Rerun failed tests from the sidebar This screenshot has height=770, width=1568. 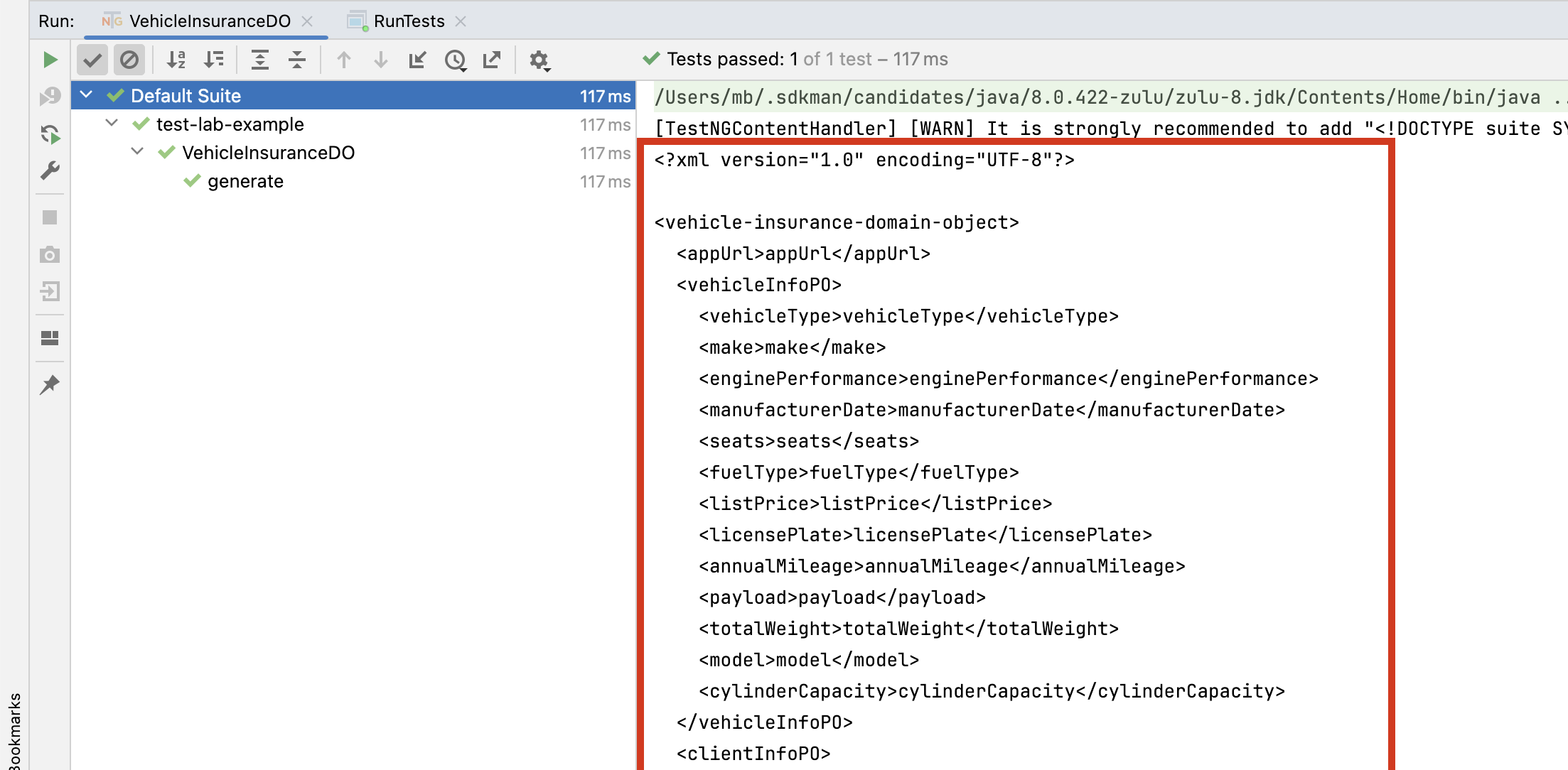[x=50, y=135]
